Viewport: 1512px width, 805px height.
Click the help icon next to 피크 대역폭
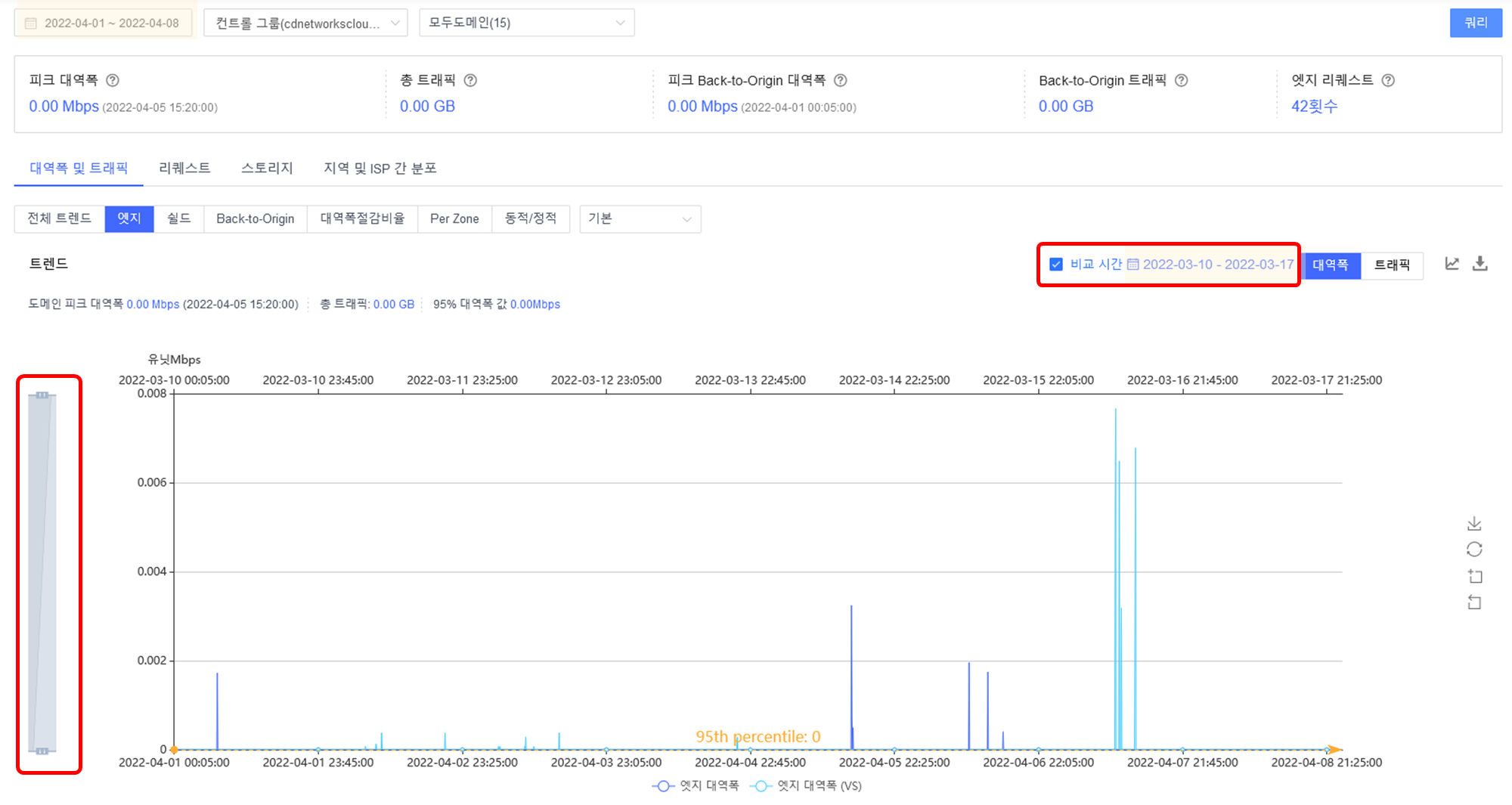coord(113,80)
